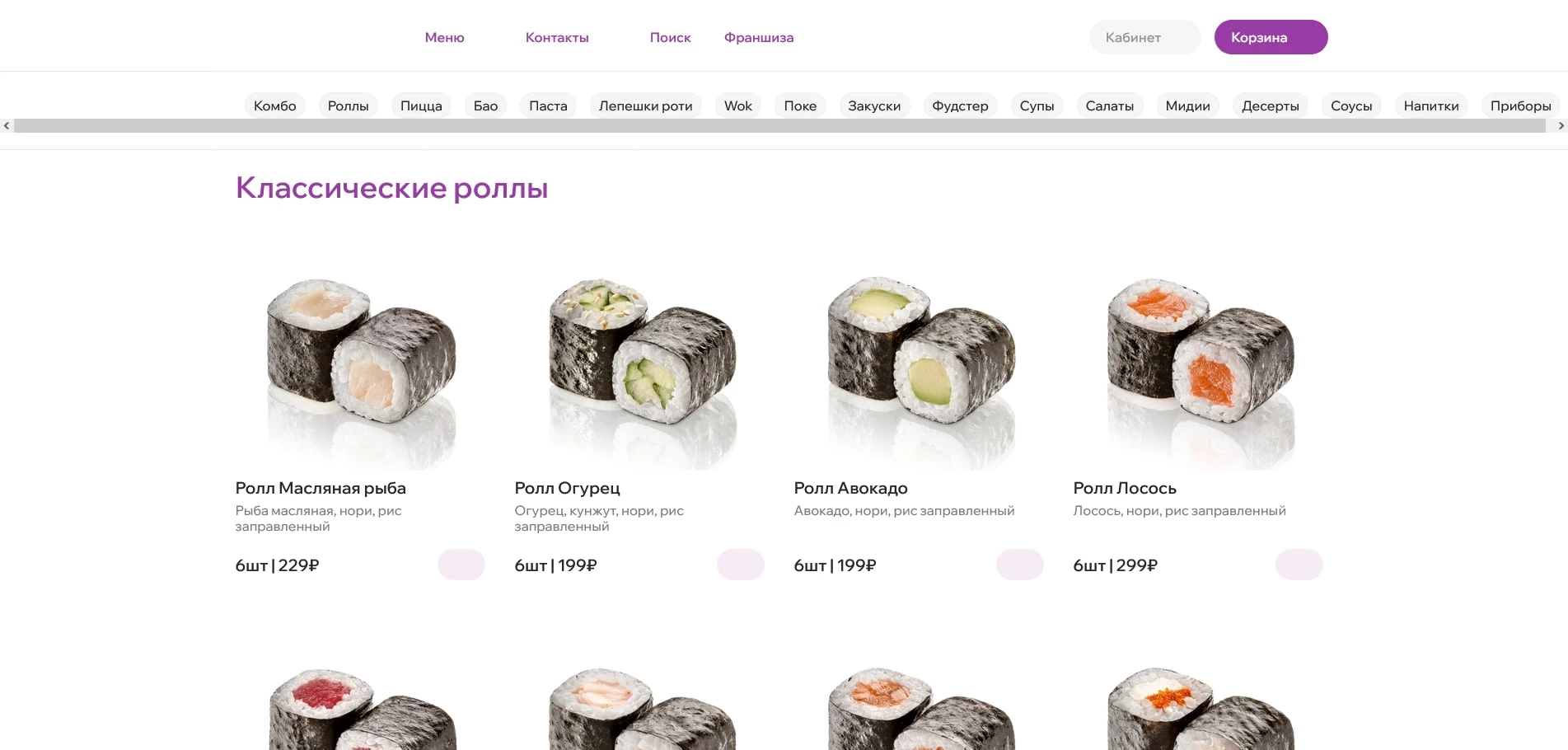Viewport: 1568px width, 750px height.
Task: Open Поиск in the top navigation
Action: (x=670, y=37)
